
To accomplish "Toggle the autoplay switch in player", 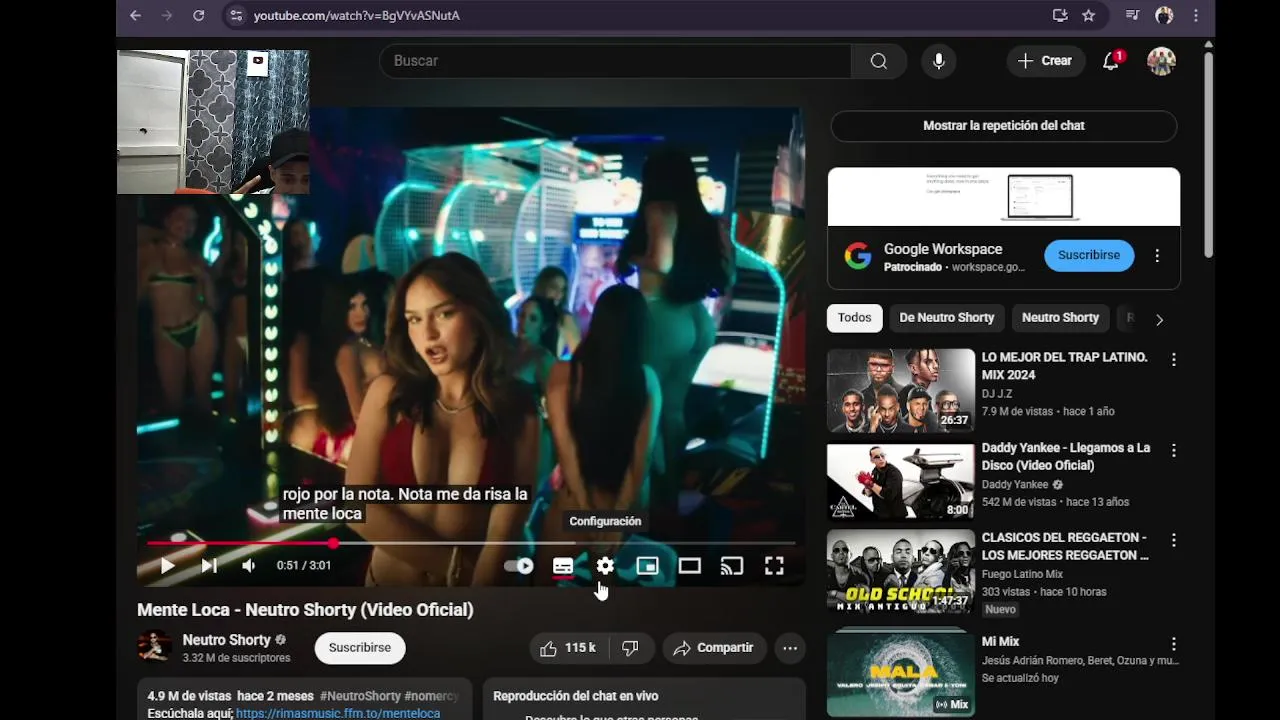I will [518, 566].
